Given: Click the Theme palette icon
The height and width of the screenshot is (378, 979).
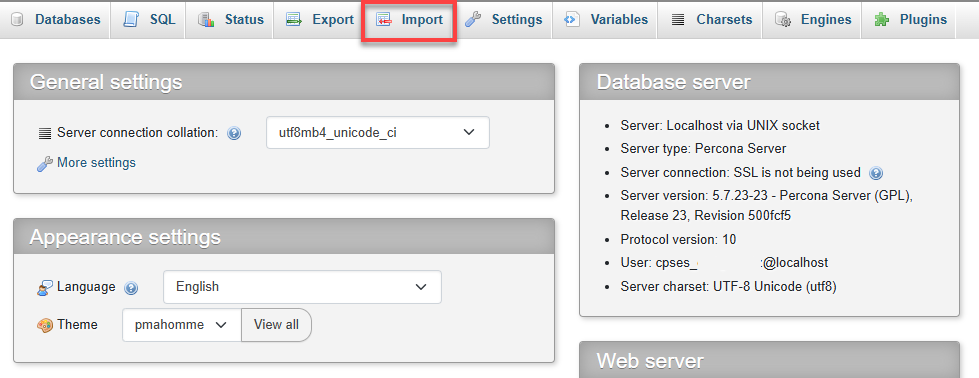Looking at the screenshot, I should click(x=45, y=326).
